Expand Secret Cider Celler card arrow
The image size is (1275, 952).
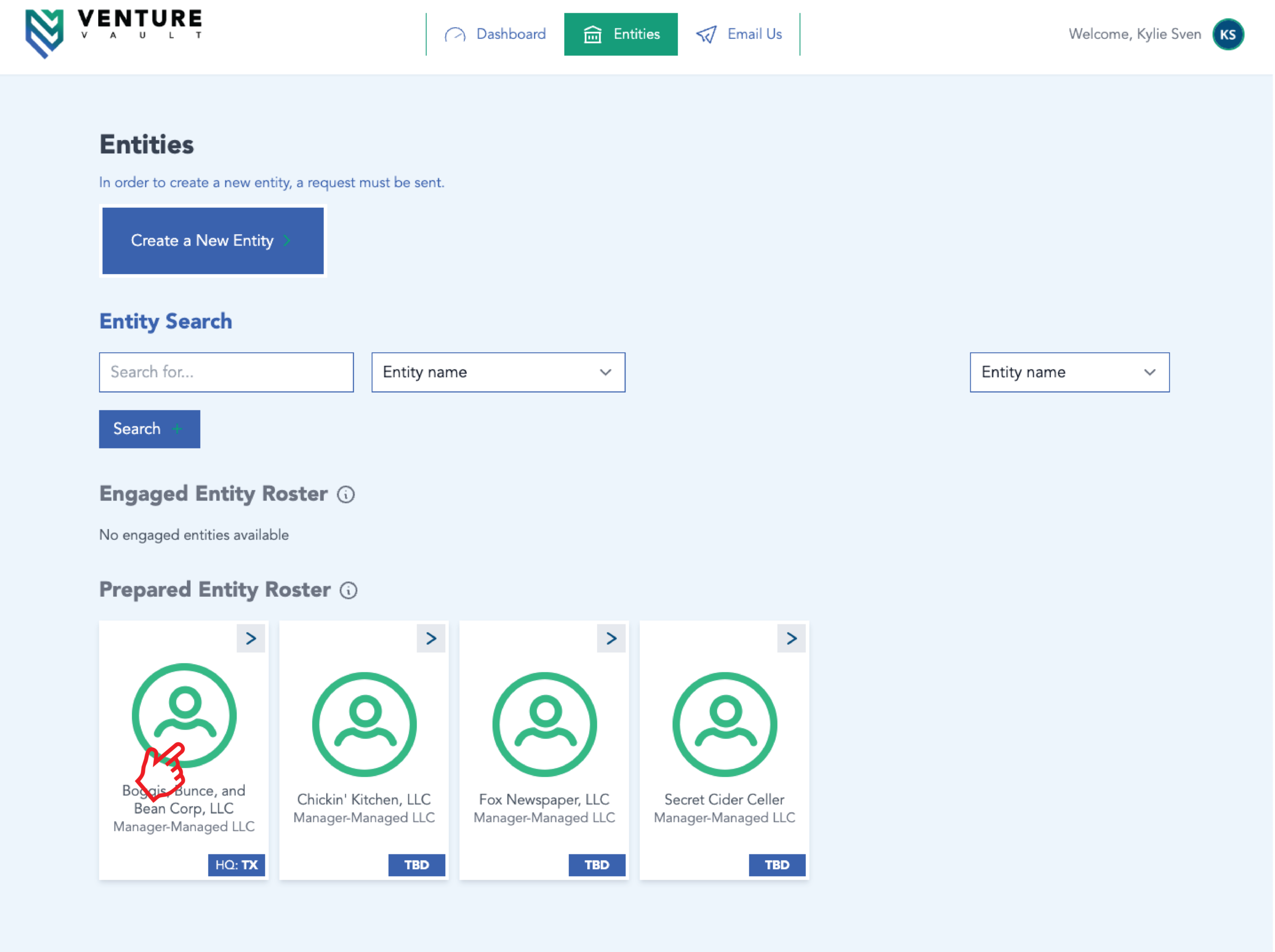click(791, 638)
